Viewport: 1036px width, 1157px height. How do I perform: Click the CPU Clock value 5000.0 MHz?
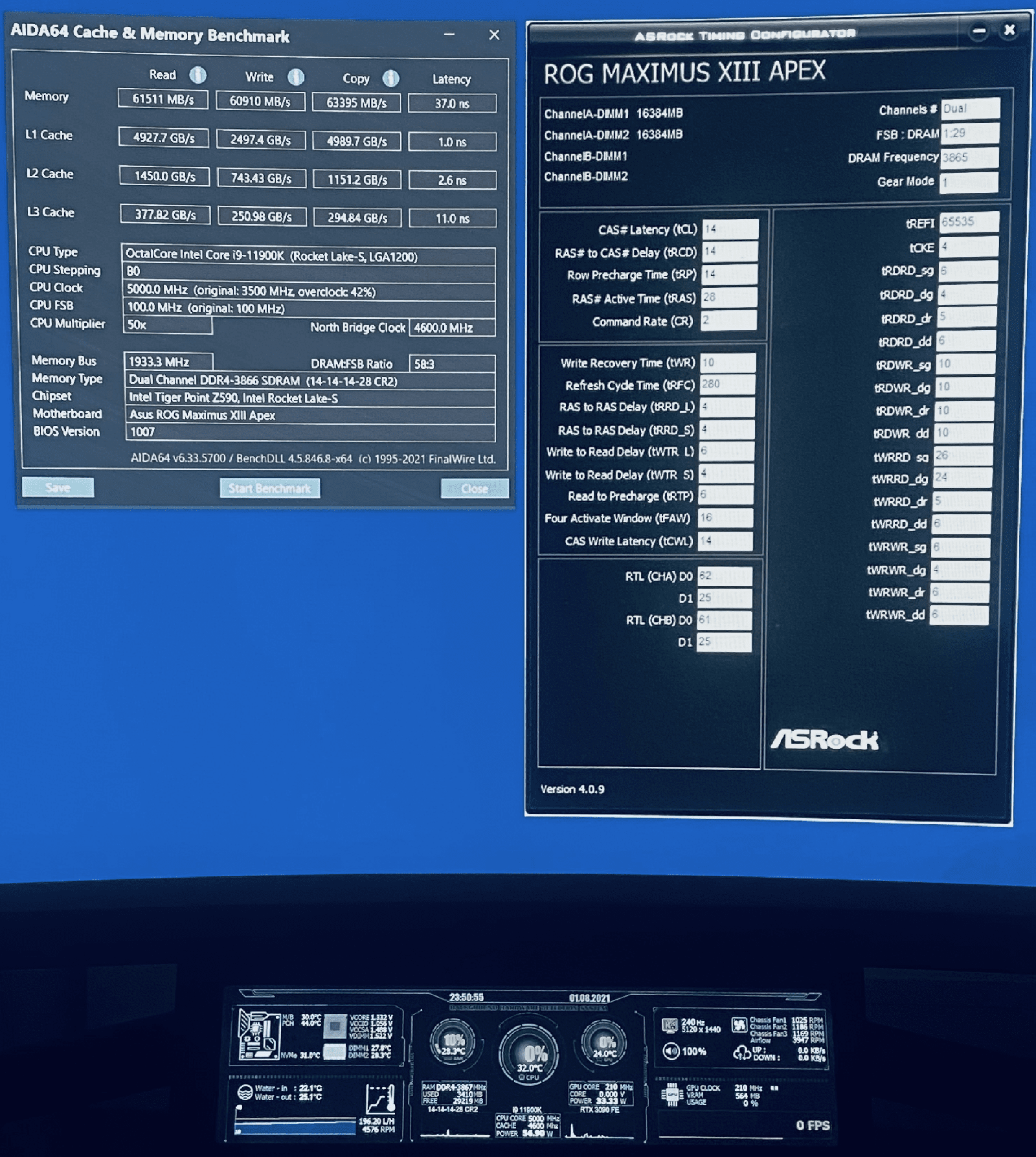(309, 291)
